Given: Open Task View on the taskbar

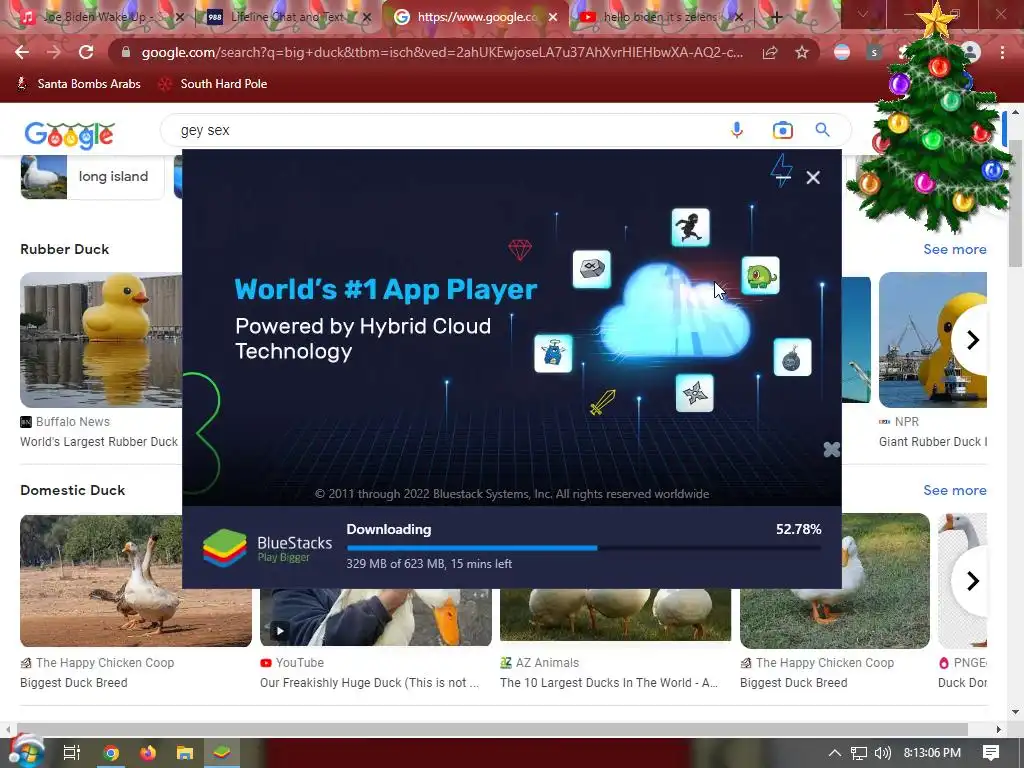Looking at the screenshot, I should tap(71, 753).
